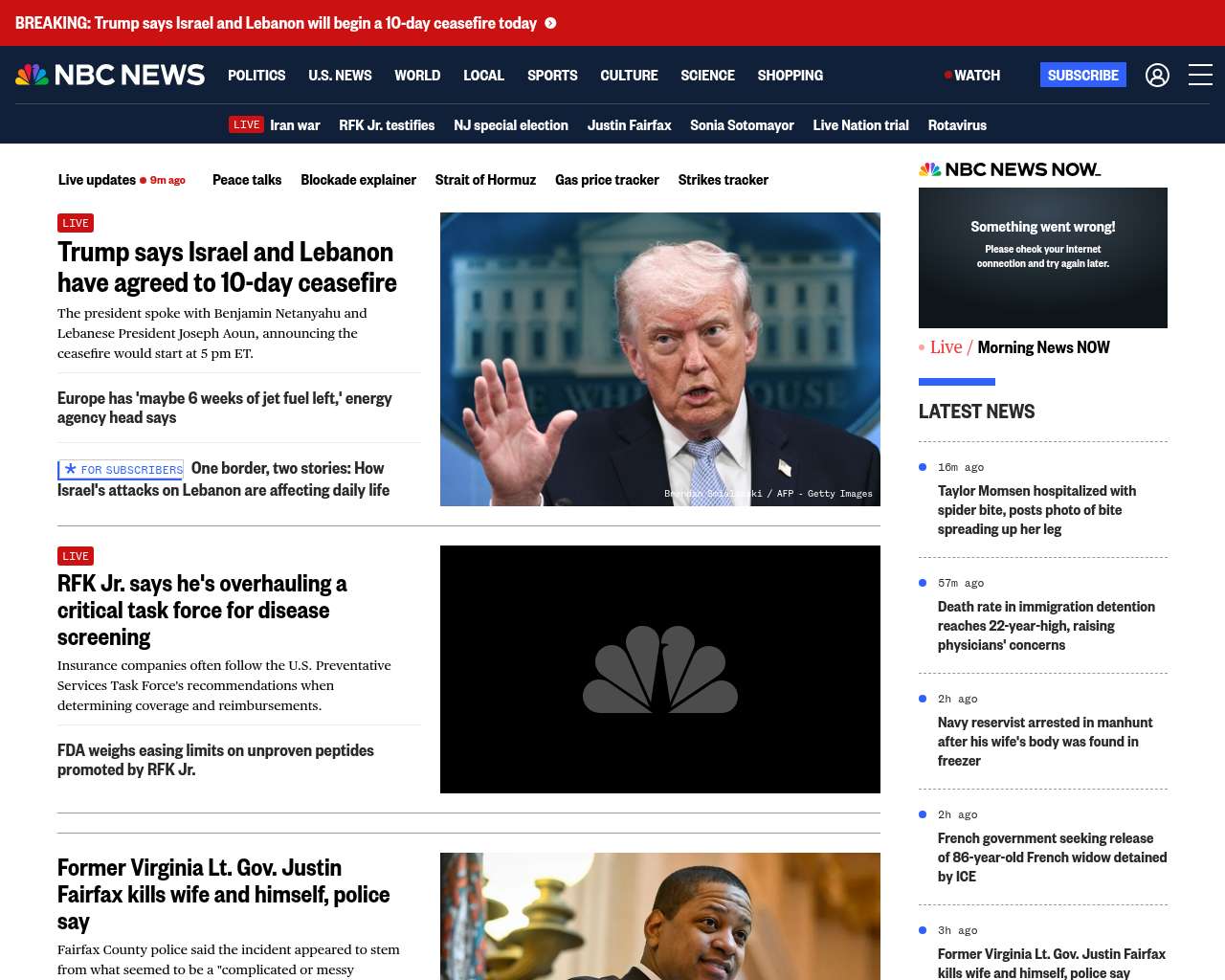Click the Trump photo thumbnail
This screenshot has width=1225, height=980.
tap(660, 359)
